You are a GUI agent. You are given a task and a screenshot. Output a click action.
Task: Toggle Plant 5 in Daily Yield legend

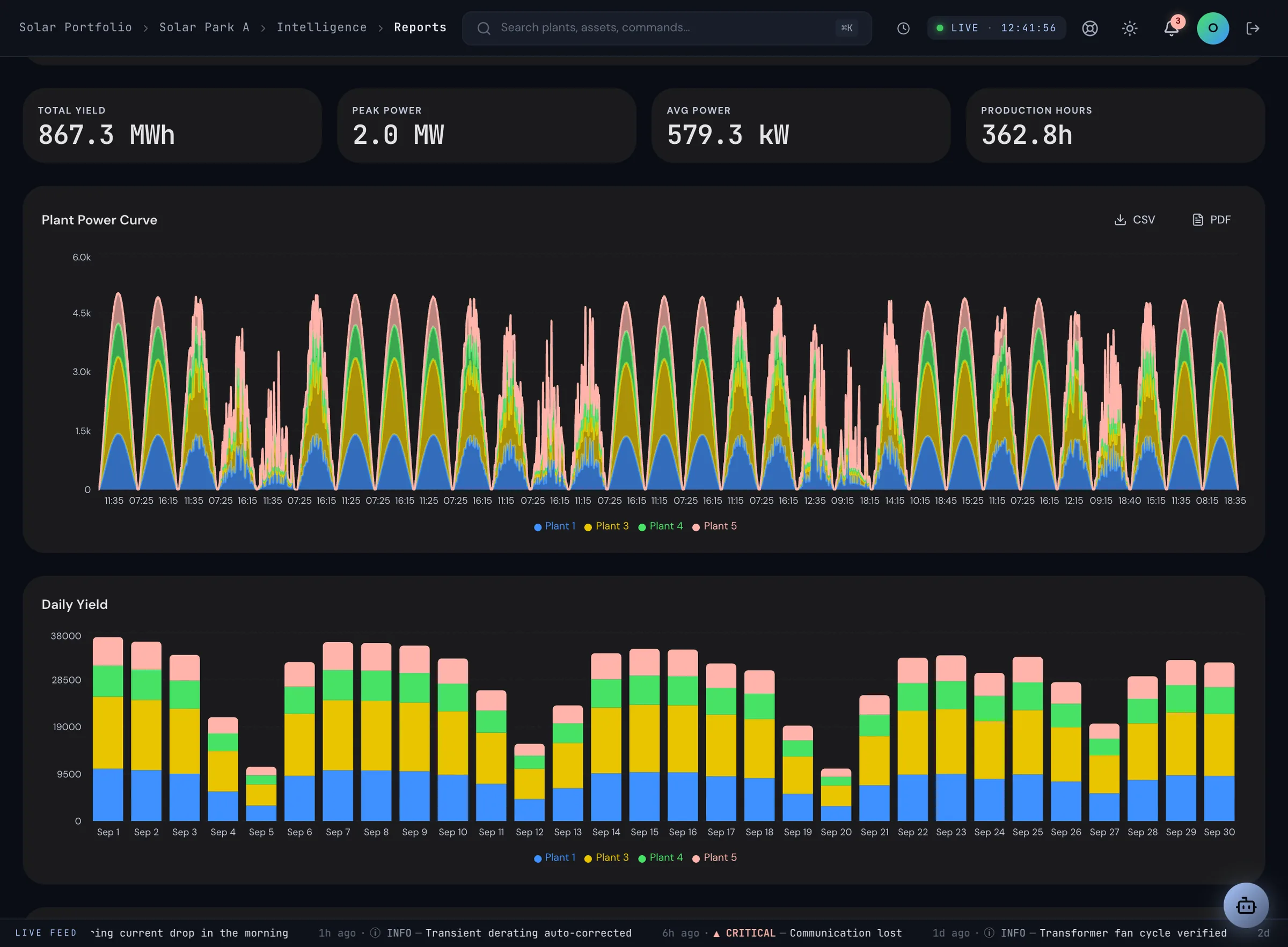(714, 857)
